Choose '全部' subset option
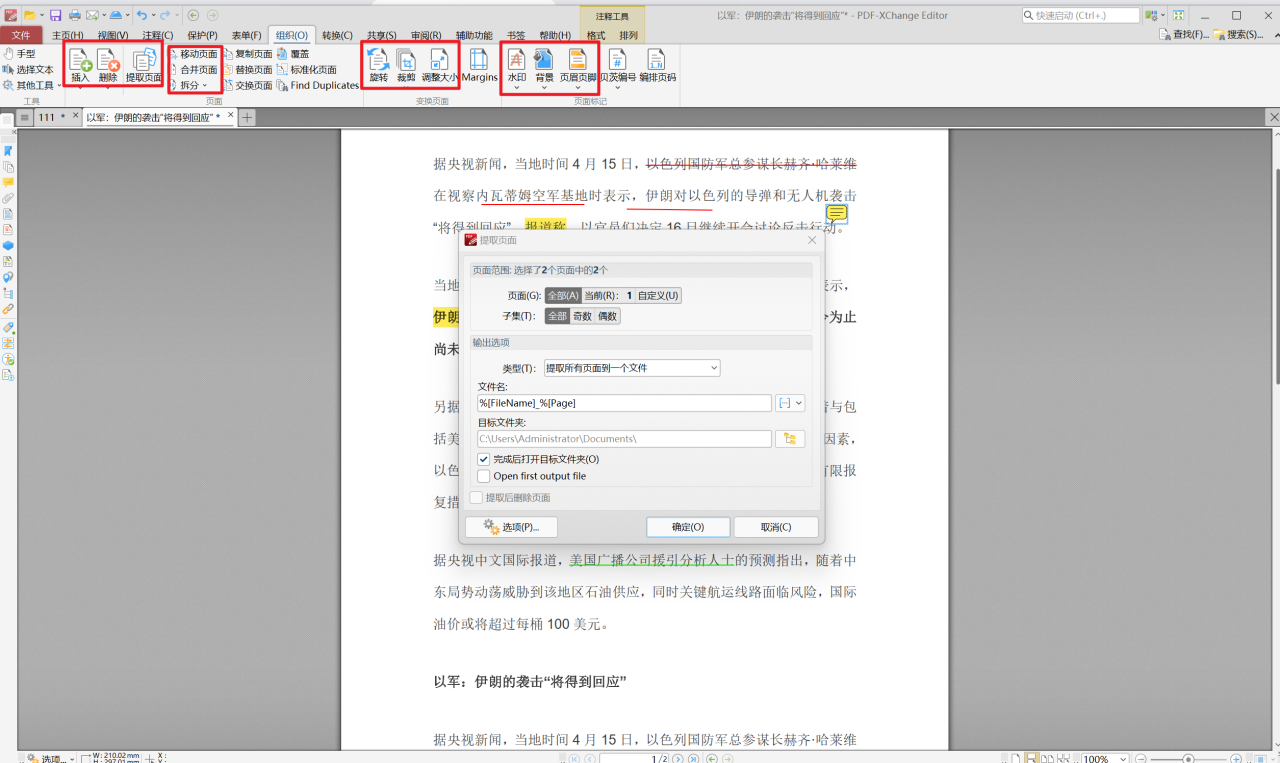 point(557,316)
